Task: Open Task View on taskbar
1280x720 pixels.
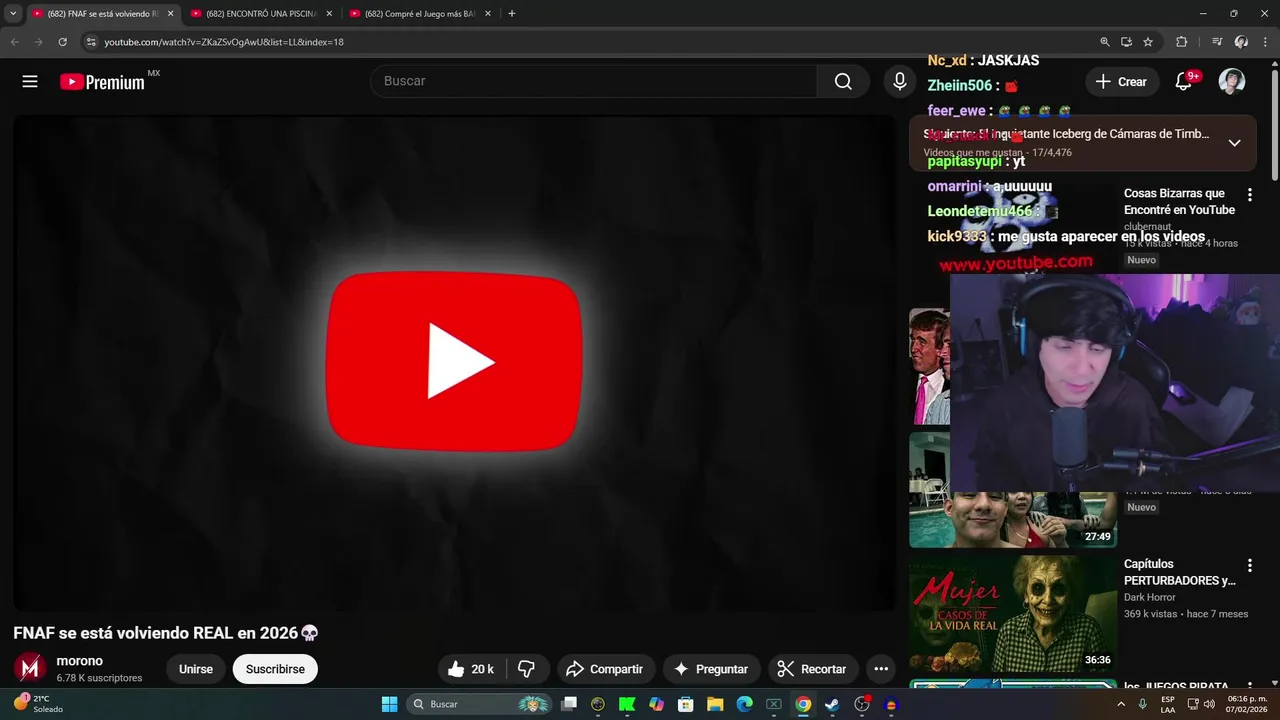Action: coord(569,704)
